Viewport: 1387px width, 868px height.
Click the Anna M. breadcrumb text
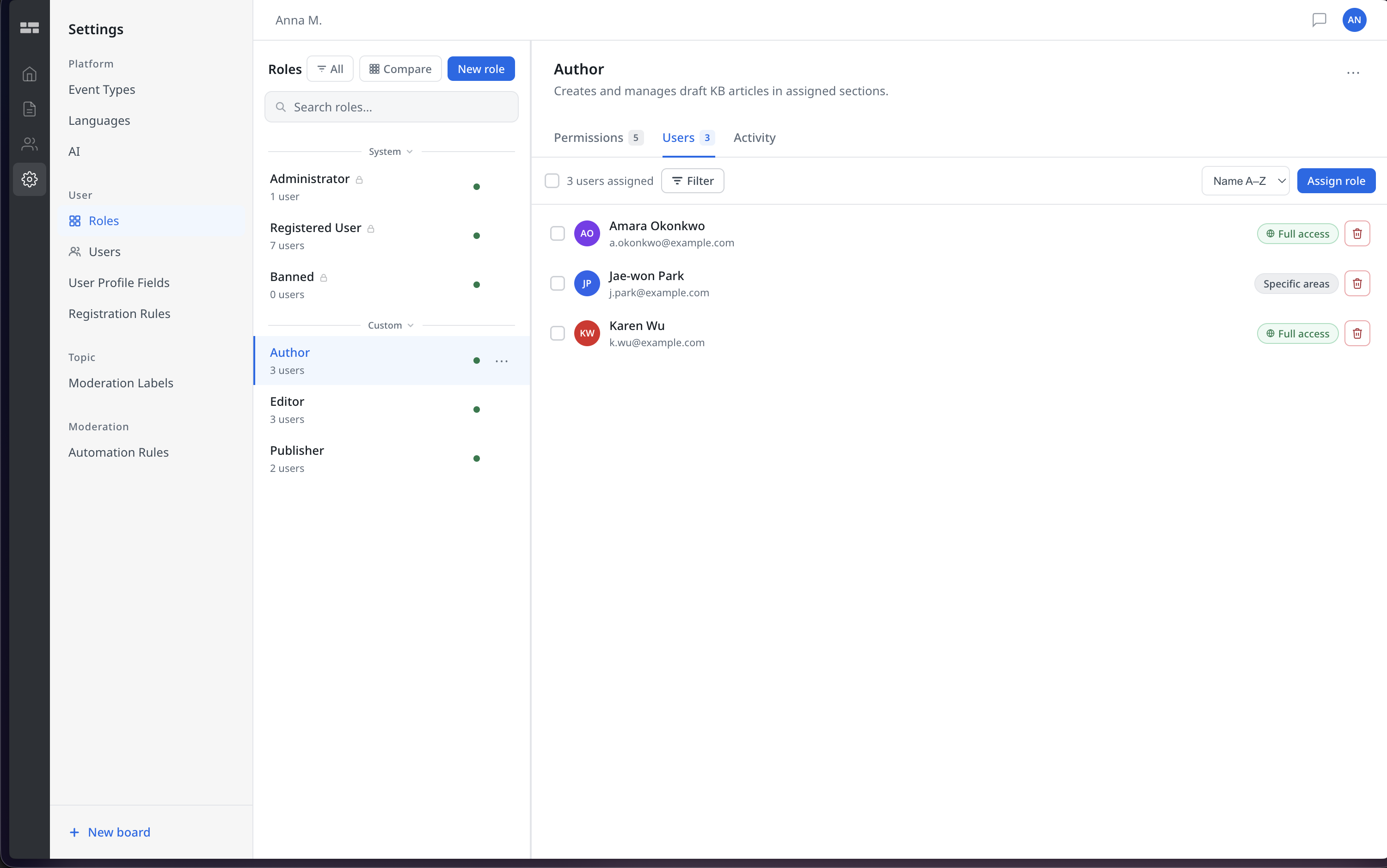pos(299,20)
